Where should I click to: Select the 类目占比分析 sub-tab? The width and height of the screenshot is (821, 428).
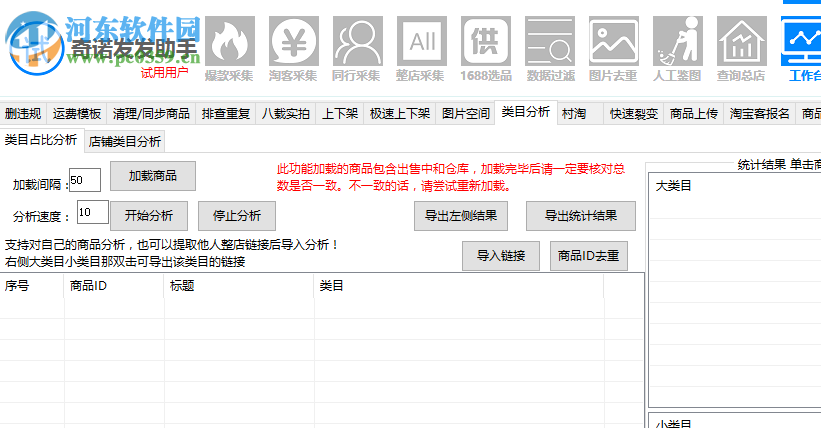coord(41,140)
